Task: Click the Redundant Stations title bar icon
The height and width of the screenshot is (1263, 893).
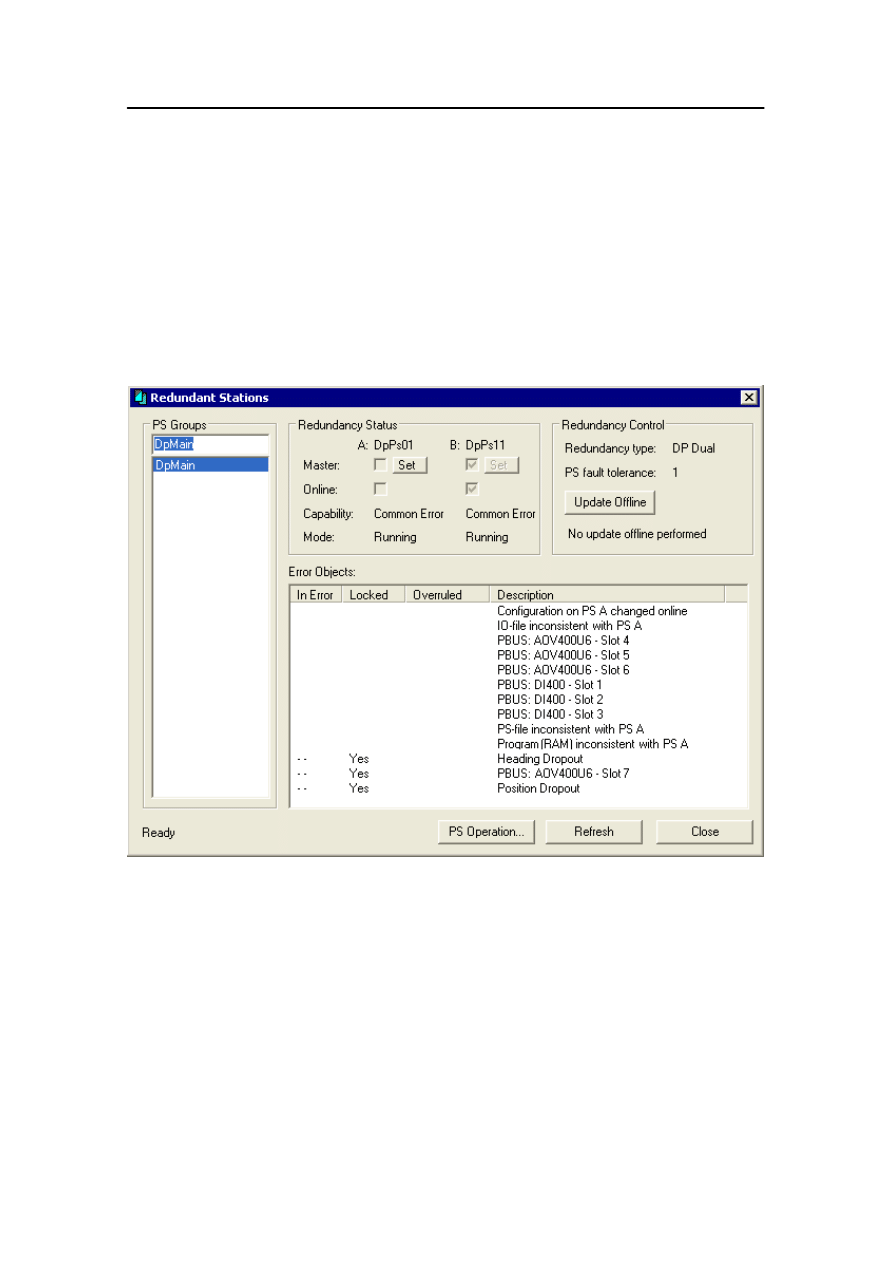Action: click(x=140, y=398)
